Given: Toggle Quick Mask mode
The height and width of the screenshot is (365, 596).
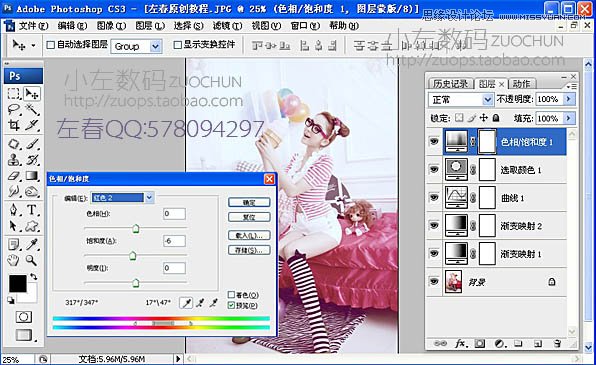Looking at the screenshot, I should tap(24, 317).
